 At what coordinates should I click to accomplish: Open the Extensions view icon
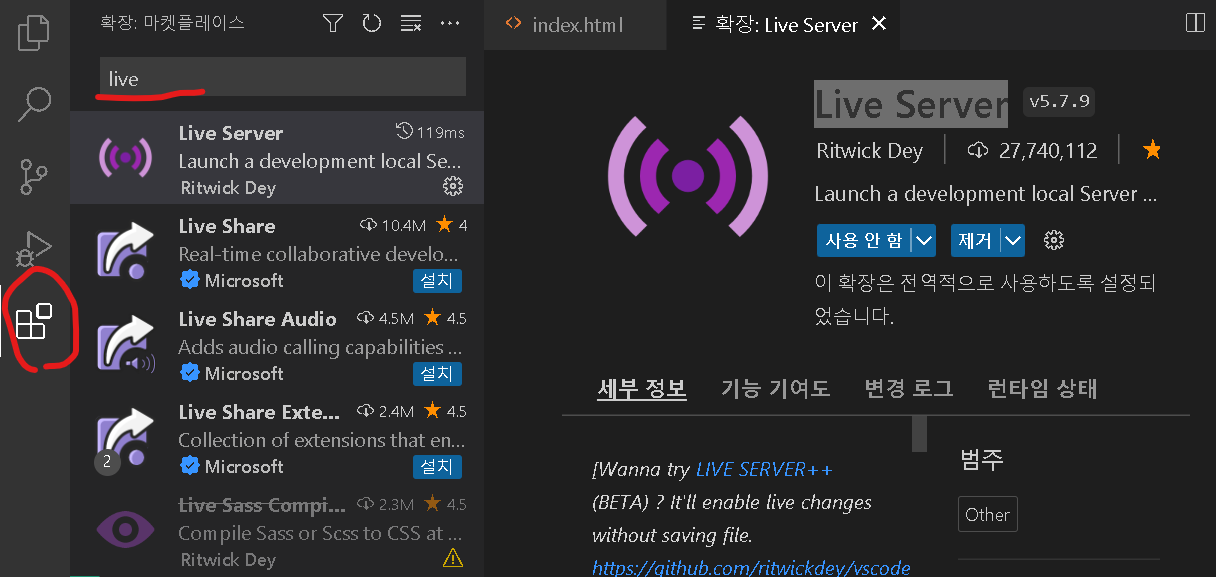pos(34,321)
